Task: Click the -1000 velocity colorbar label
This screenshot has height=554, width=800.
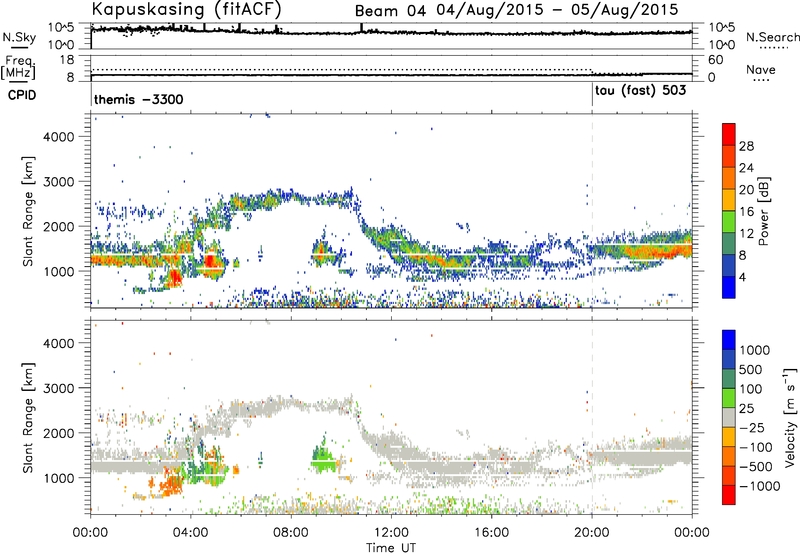Action: [760, 486]
